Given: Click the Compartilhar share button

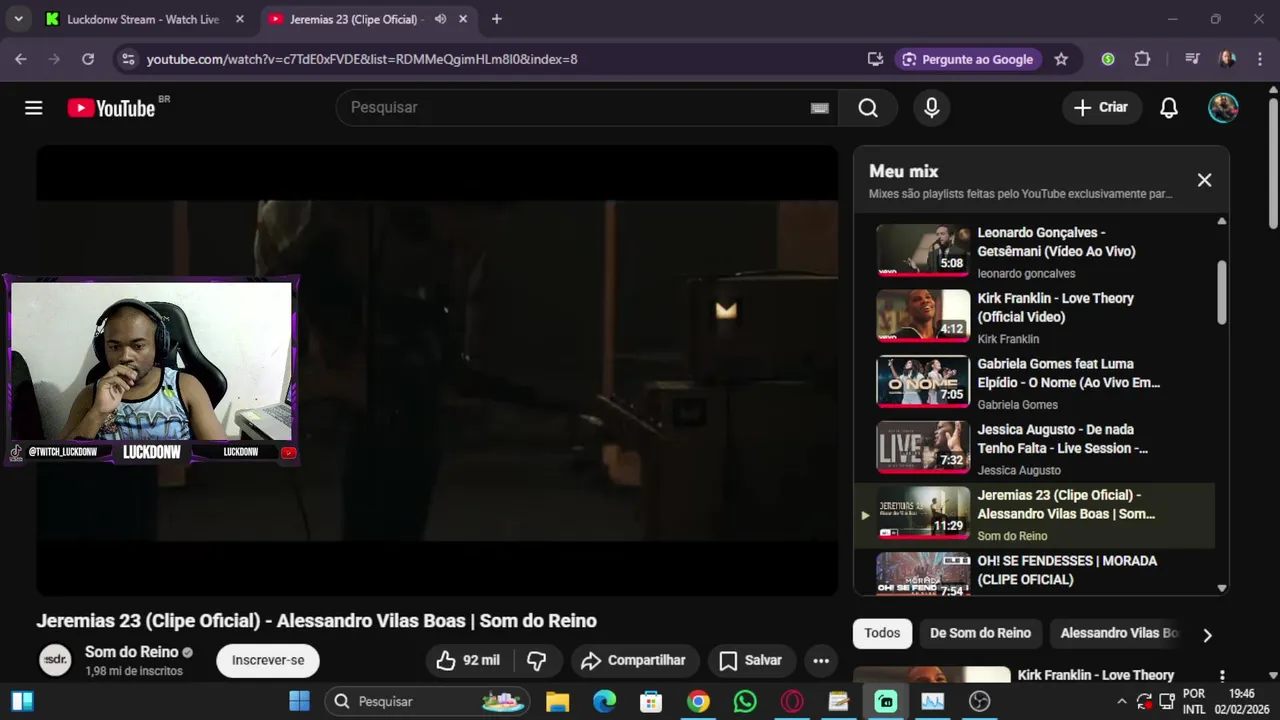Looking at the screenshot, I should click(x=634, y=660).
